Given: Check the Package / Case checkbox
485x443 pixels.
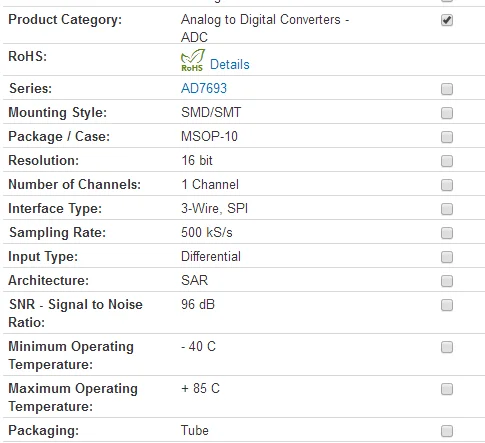Looking at the screenshot, I should click(447, 137).
